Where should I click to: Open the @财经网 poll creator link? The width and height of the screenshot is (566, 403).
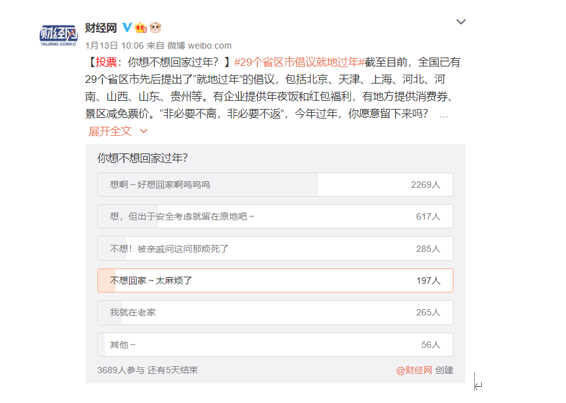tap(414, 370)
